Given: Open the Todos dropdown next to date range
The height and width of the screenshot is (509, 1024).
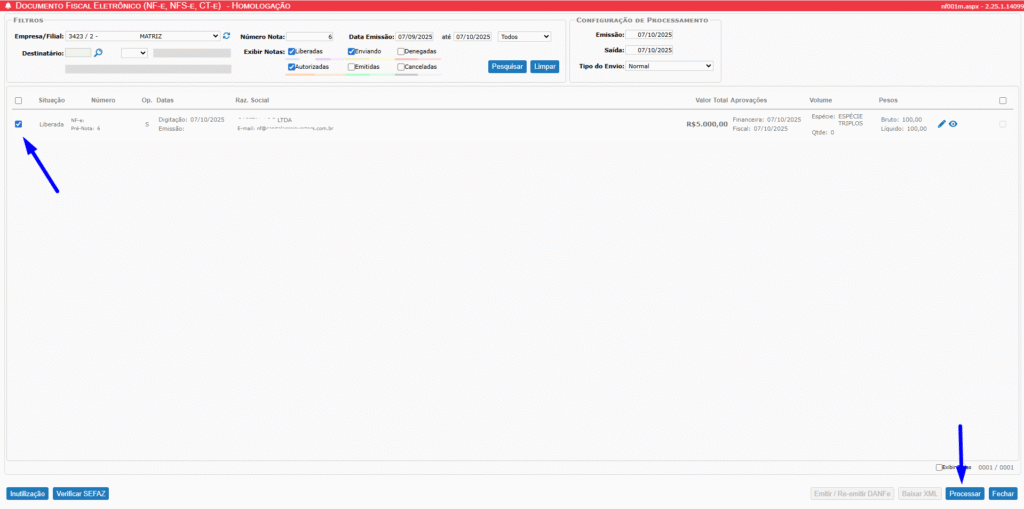Looking at the screenshot, I should pos(524,36).
